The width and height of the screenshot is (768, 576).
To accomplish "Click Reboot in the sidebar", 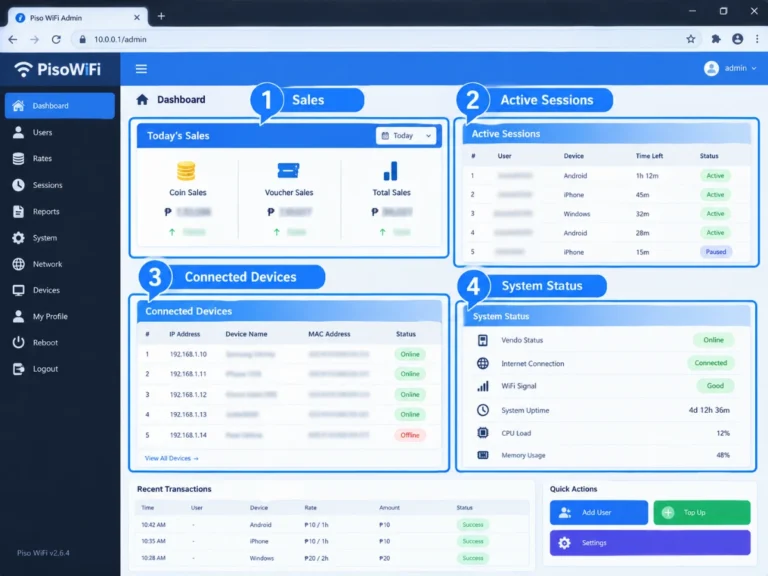I will tap(60, 343).
